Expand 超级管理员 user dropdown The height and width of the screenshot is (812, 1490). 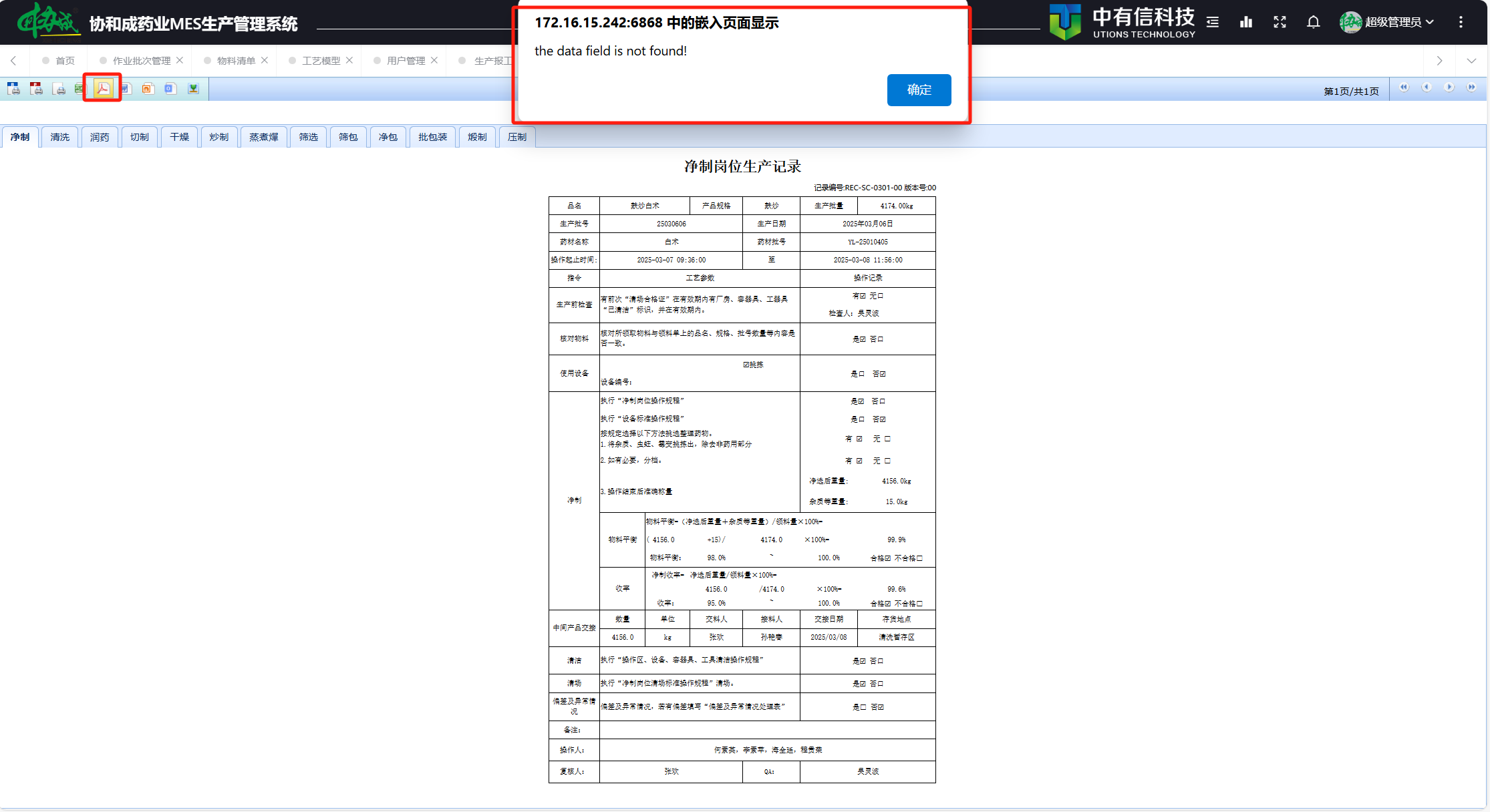click(x=1392, y=22)
